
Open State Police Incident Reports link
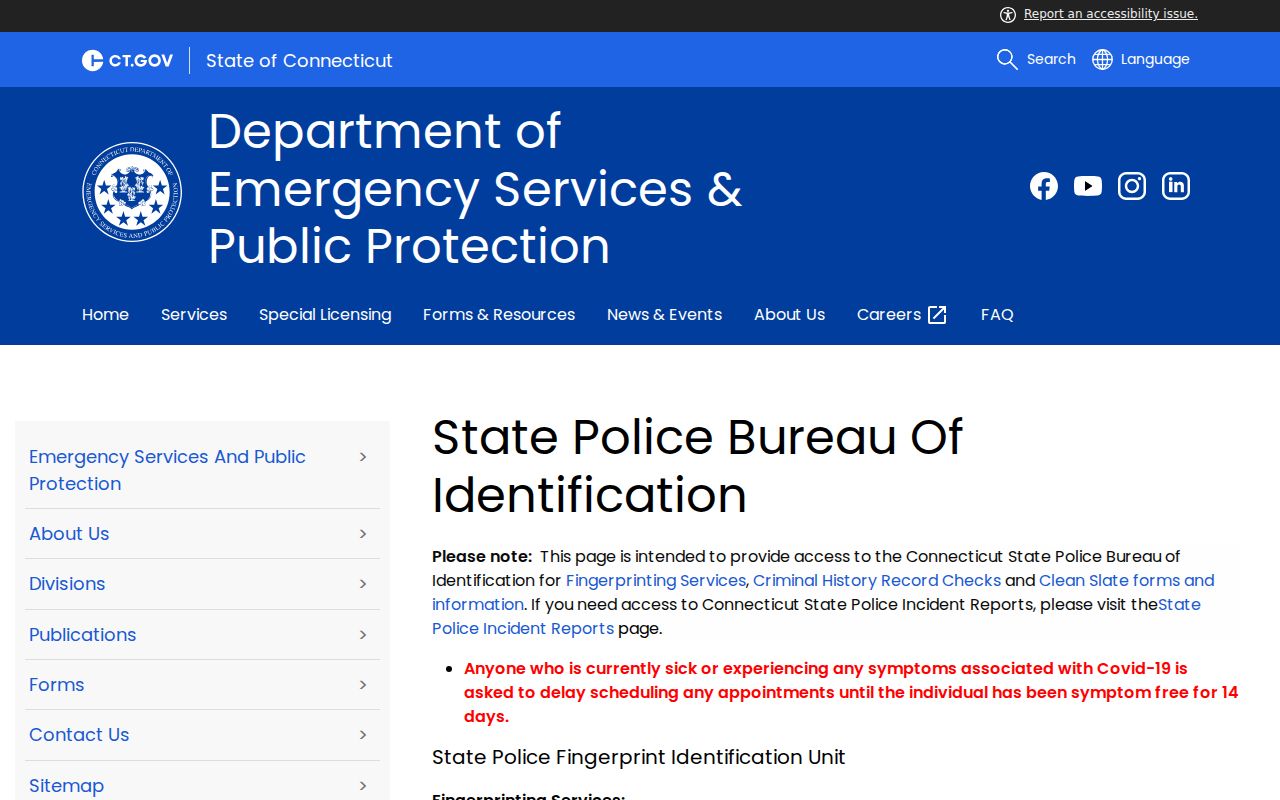tap(523, 628)
